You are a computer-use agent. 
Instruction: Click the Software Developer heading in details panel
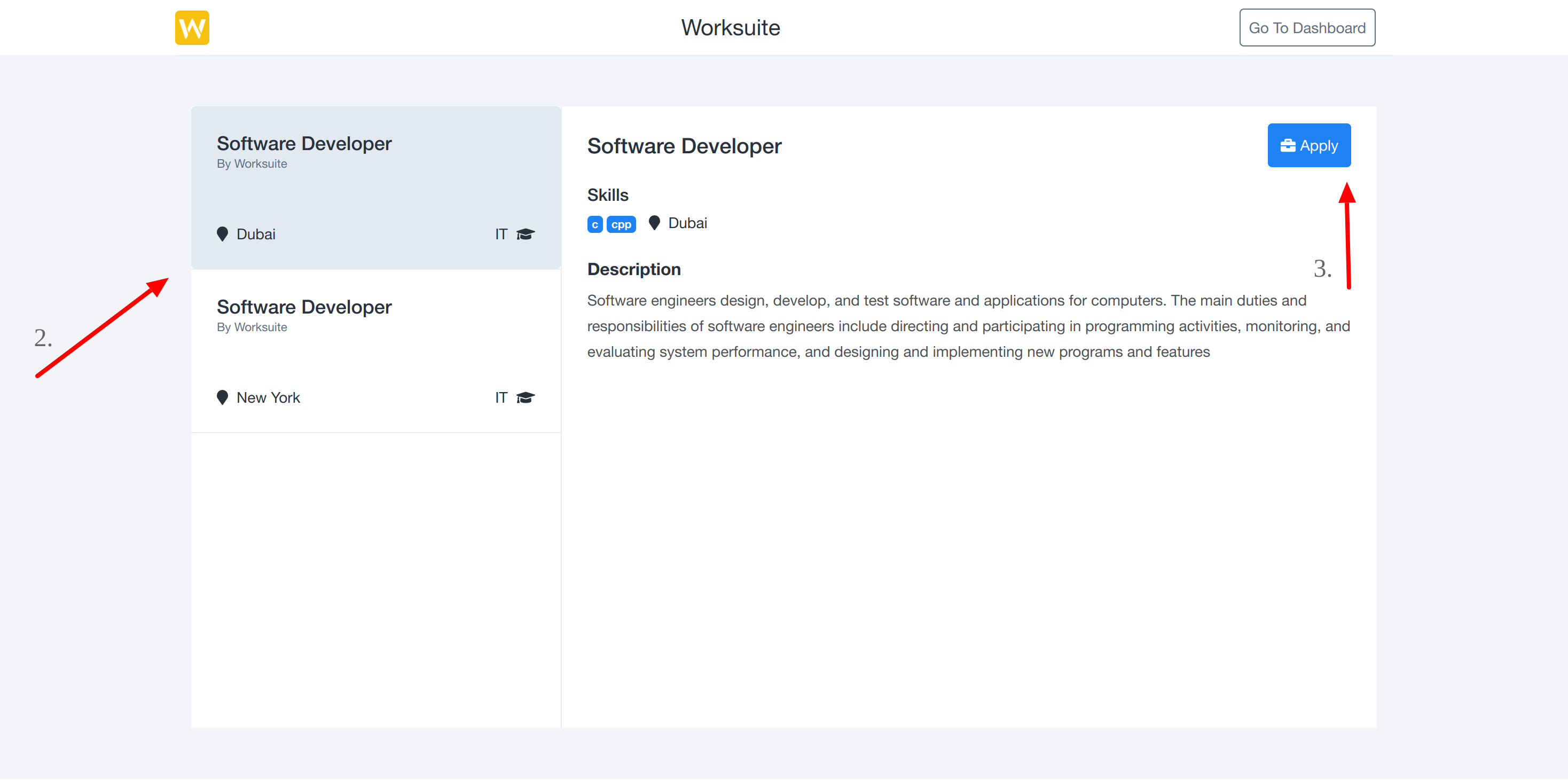[x=684, y=146]
